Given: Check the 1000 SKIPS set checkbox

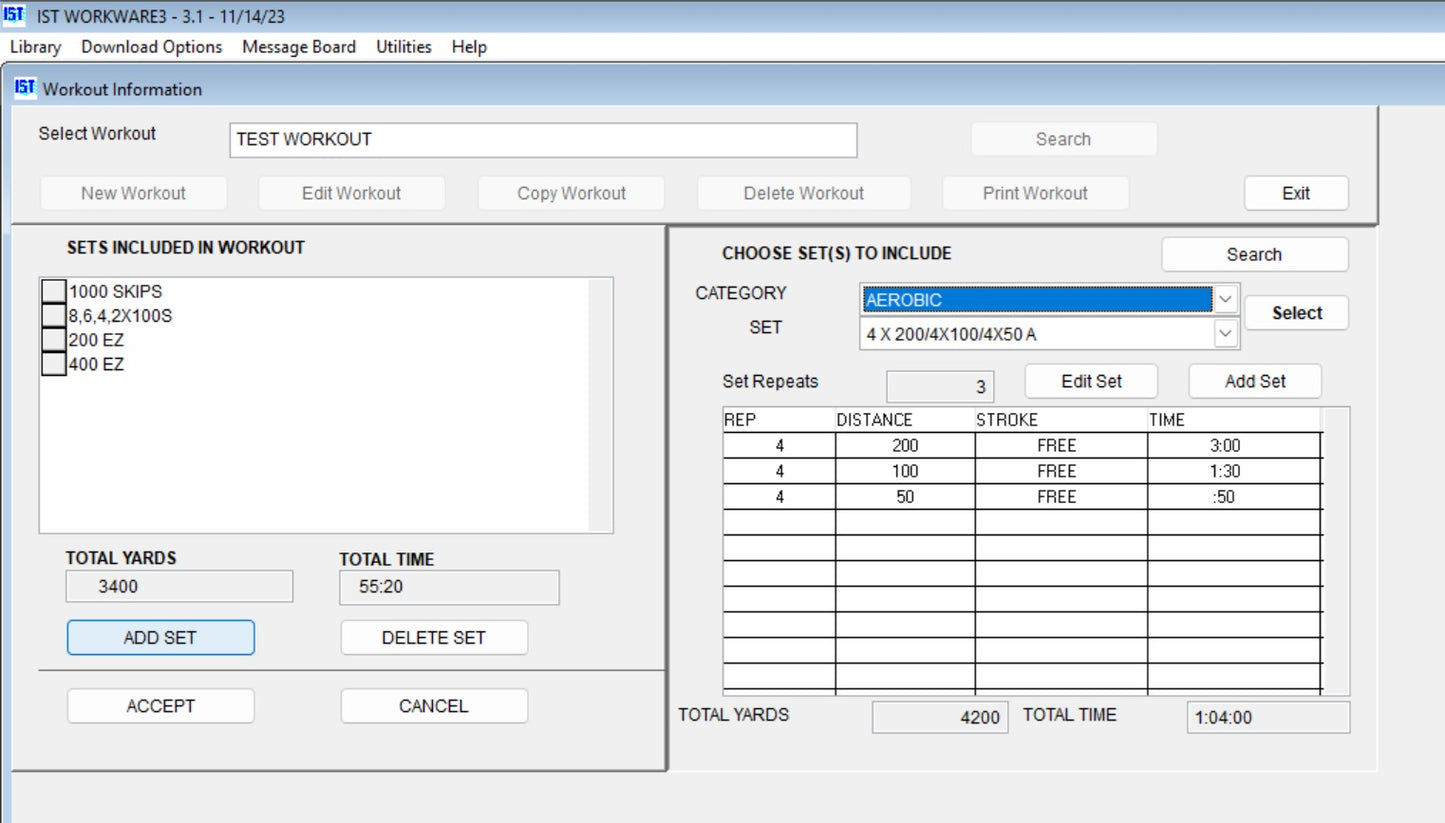Looking at the screenshot, I should coord(53,292).
